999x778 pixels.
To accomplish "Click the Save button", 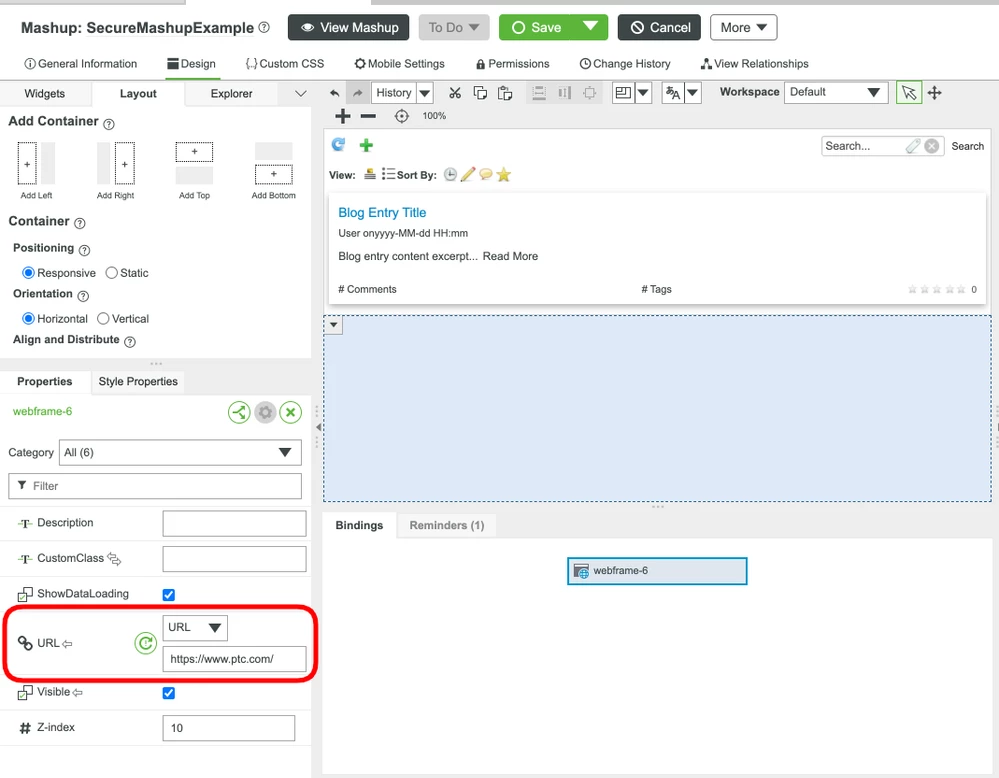I will click(537, 27).
